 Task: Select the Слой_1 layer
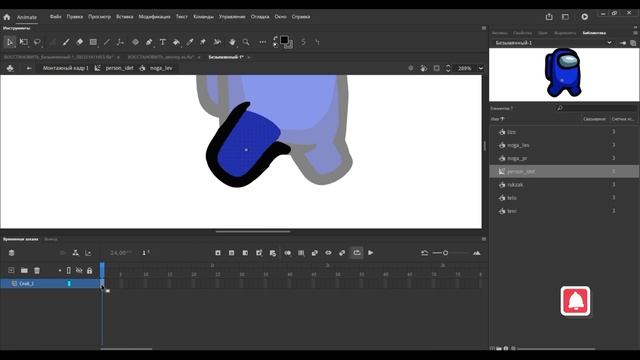point(50,283)
